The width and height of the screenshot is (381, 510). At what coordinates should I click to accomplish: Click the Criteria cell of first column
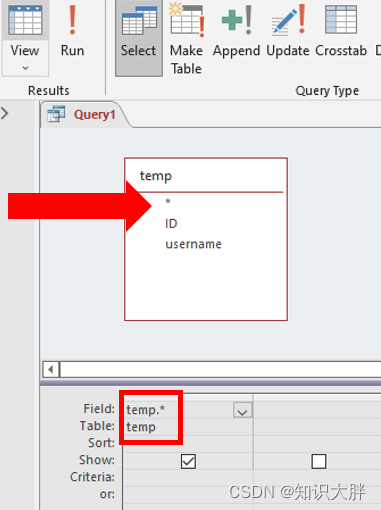188,478
